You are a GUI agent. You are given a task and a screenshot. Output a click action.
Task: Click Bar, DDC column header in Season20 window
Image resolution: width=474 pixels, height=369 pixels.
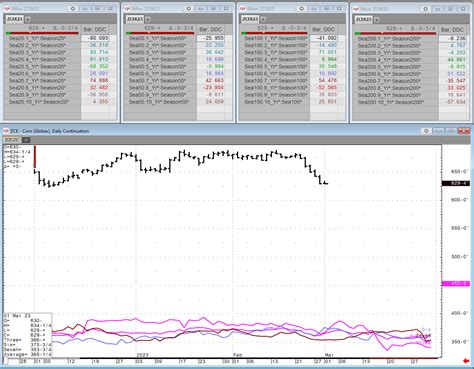pos(95,29)
